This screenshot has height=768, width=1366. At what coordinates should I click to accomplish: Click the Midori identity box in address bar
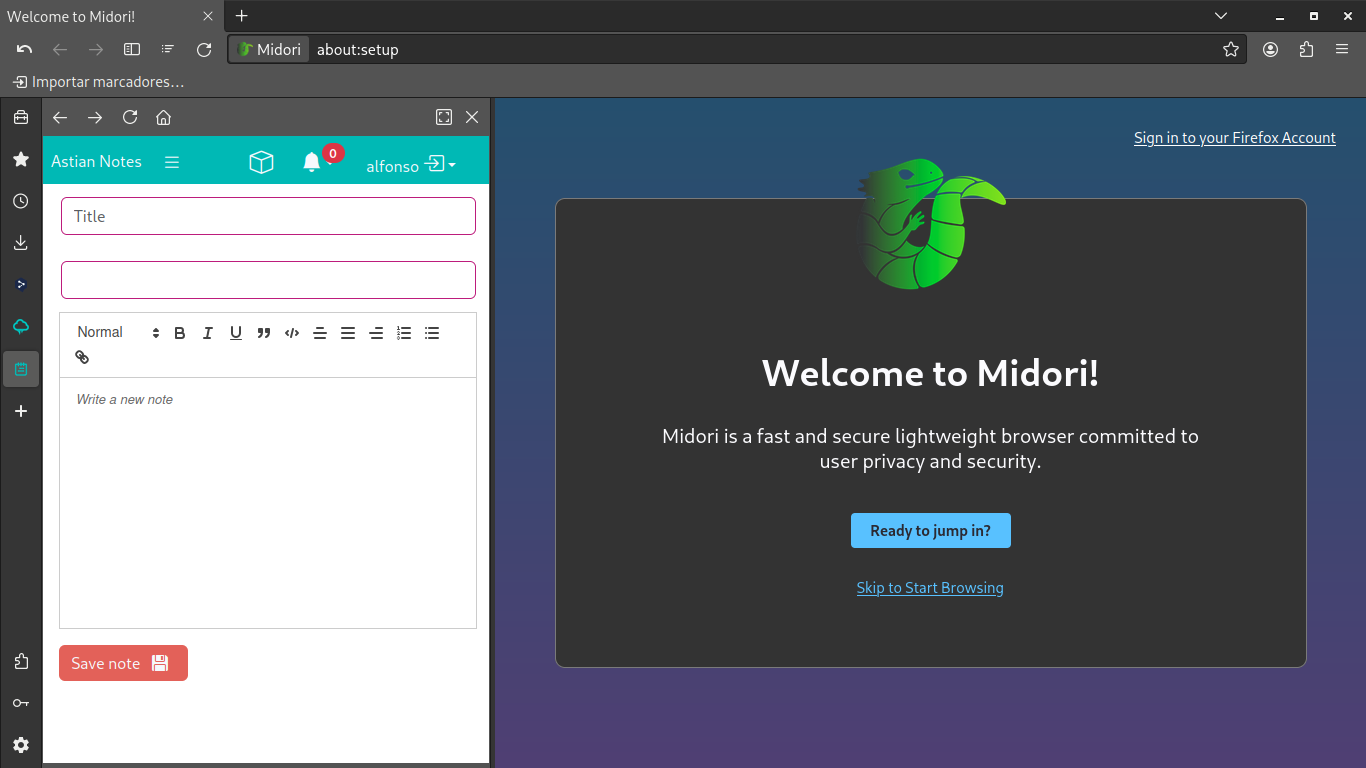(x=270, y=49)
